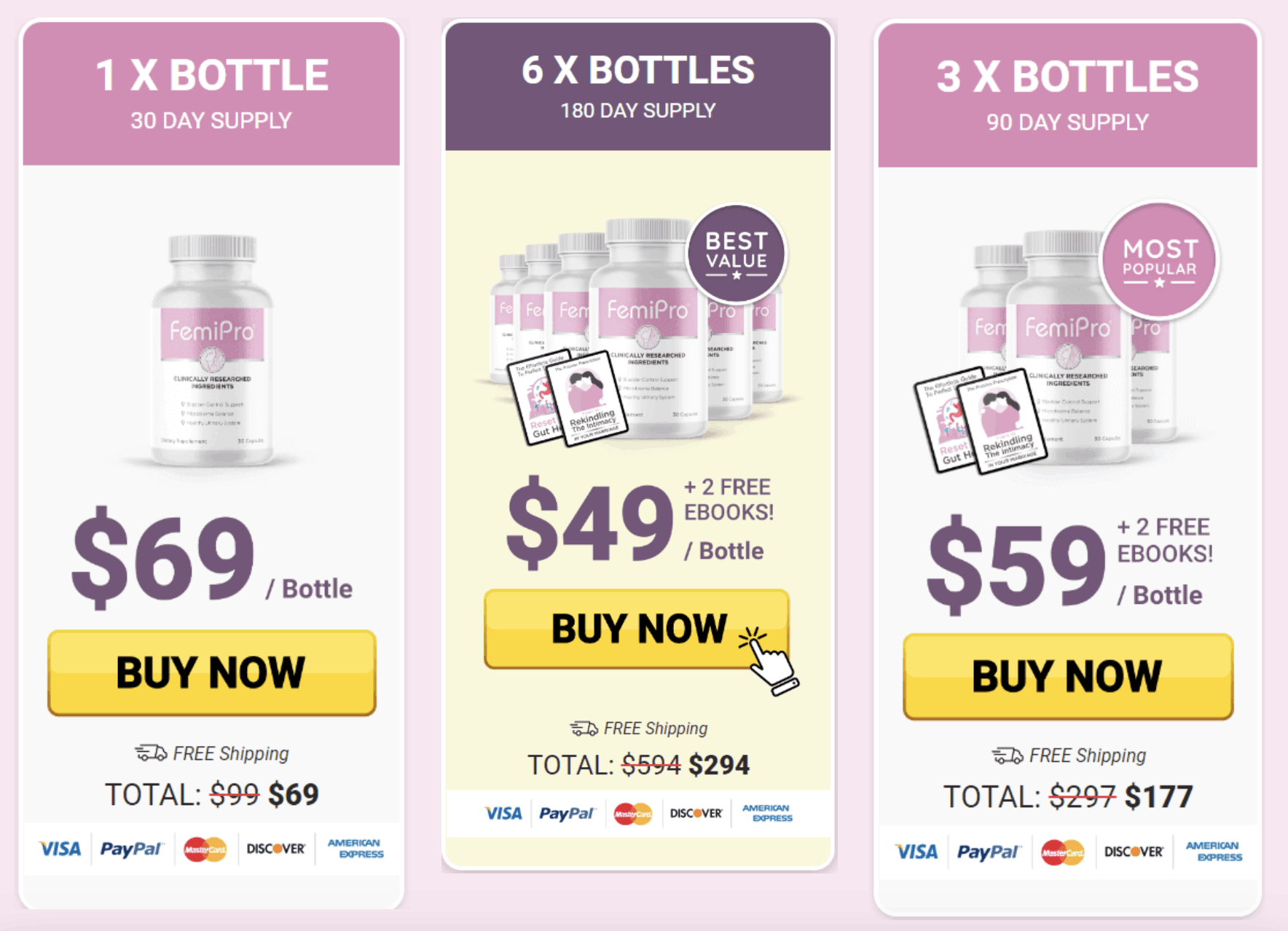Click BUY NOW for the 6 bottles package
Screen dimensions: 1288x931
(636, 629)
